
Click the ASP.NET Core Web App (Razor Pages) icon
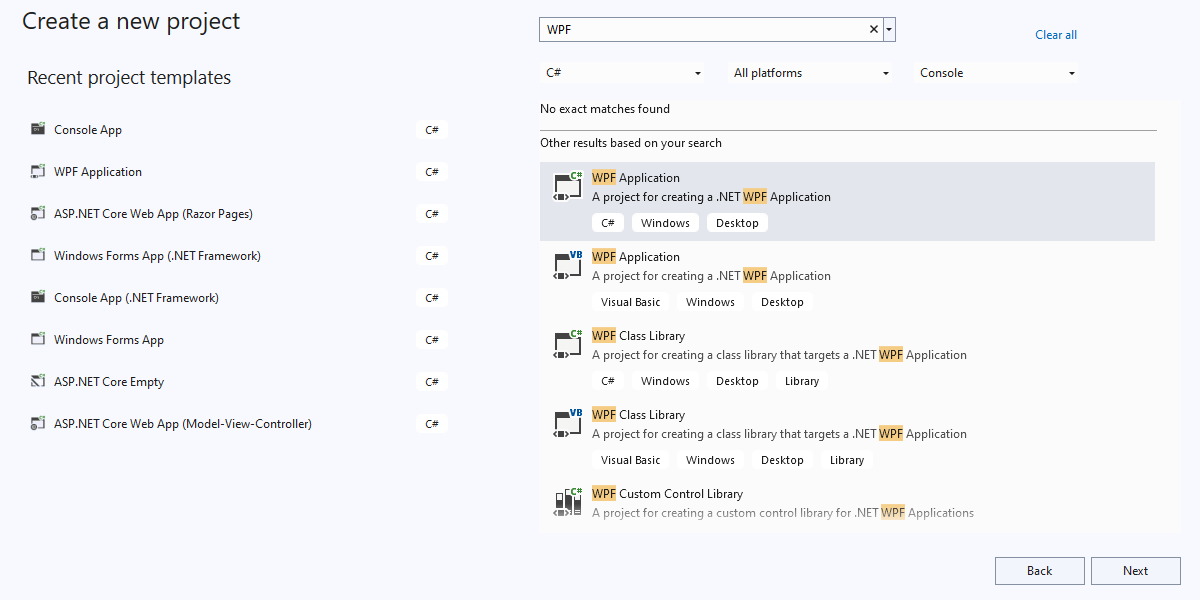pyautogui.click(x=38, y=213)
